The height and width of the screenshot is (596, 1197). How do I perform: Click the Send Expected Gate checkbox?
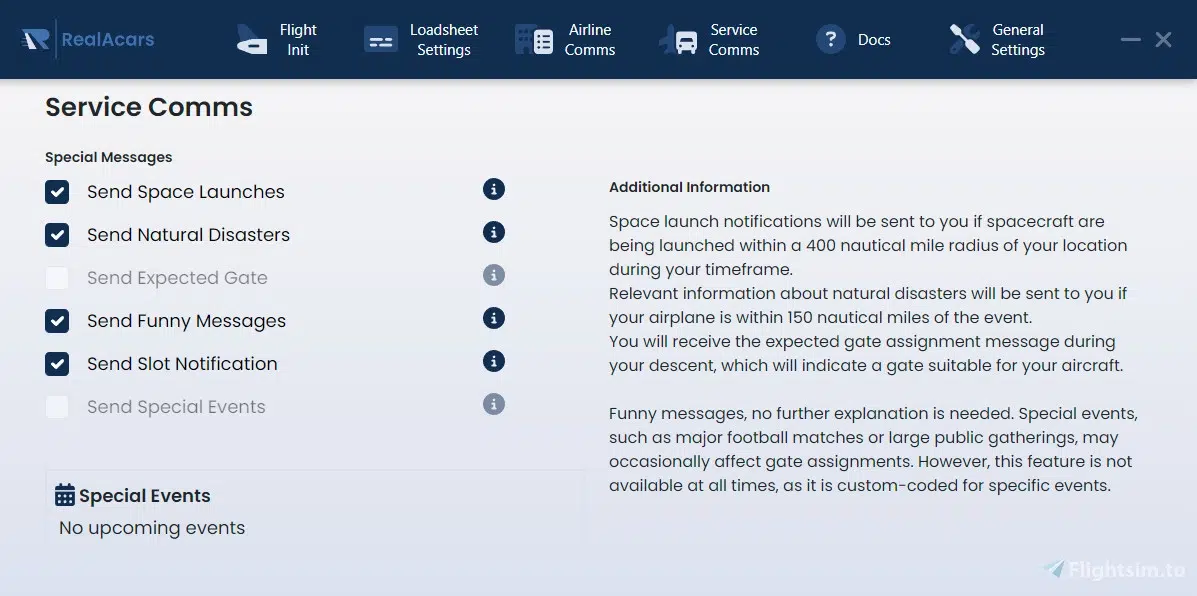pyautogui.click(x=57, y=278)
